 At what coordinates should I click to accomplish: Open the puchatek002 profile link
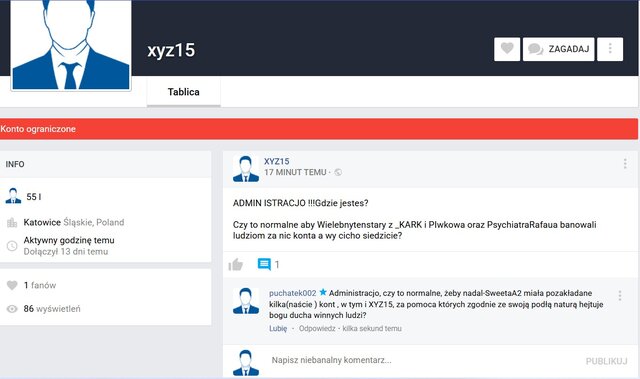click(x=292, y=293)
